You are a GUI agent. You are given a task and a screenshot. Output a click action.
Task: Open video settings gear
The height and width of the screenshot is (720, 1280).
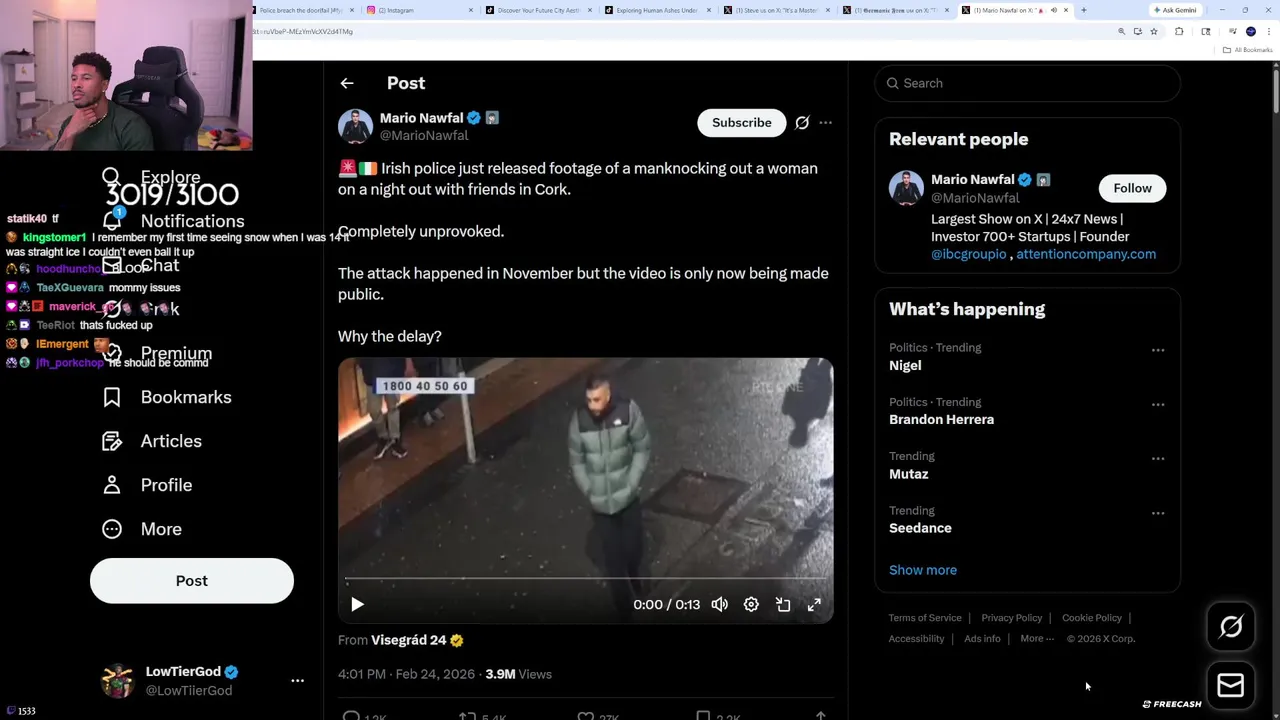(751, 604)
